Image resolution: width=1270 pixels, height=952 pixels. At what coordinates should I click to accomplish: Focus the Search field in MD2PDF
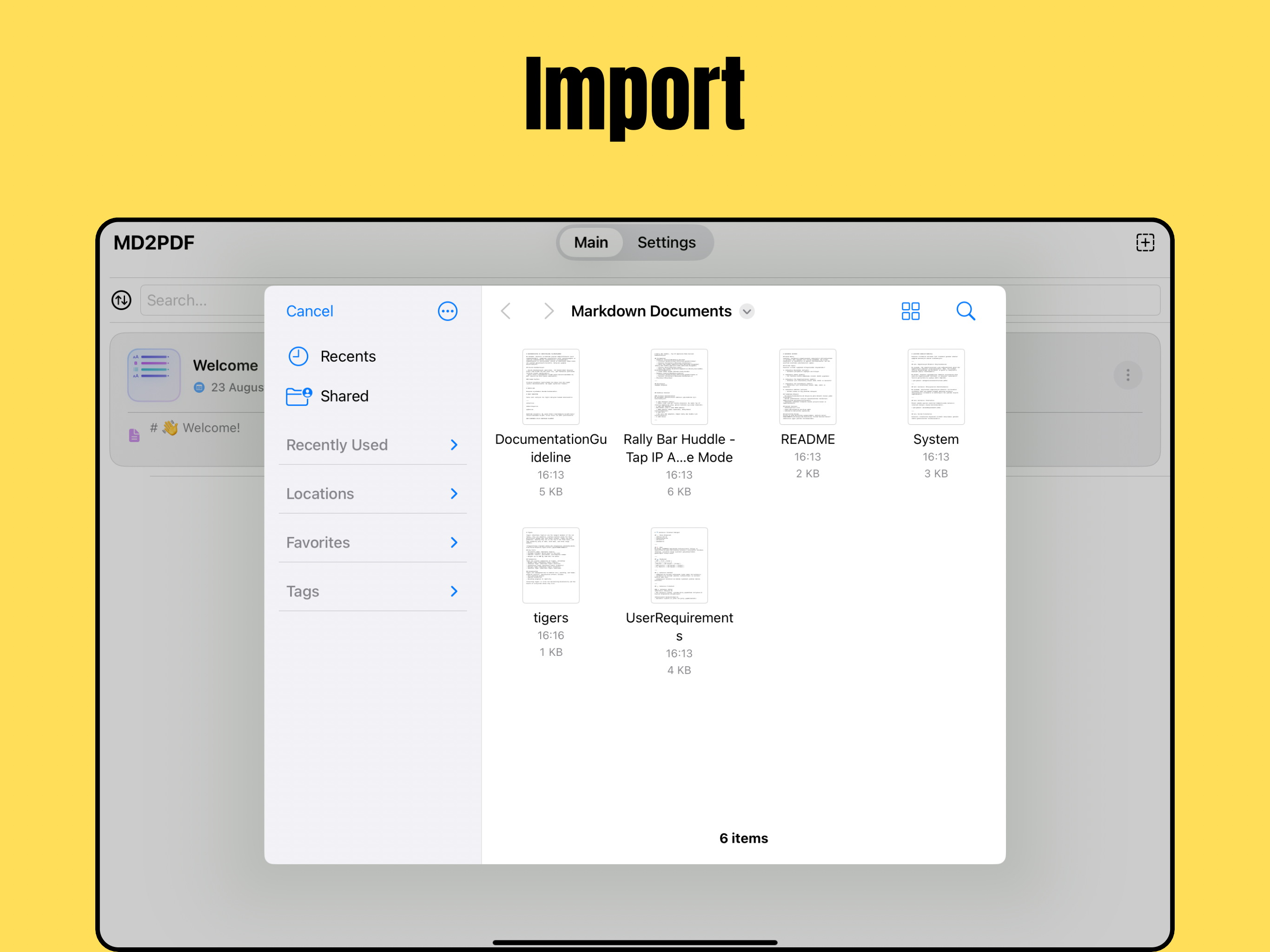[202, 300]
